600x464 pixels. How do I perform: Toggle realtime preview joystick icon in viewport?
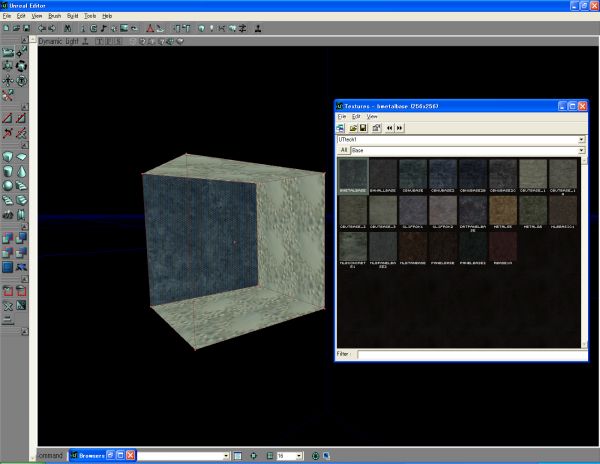click(86, 41)
